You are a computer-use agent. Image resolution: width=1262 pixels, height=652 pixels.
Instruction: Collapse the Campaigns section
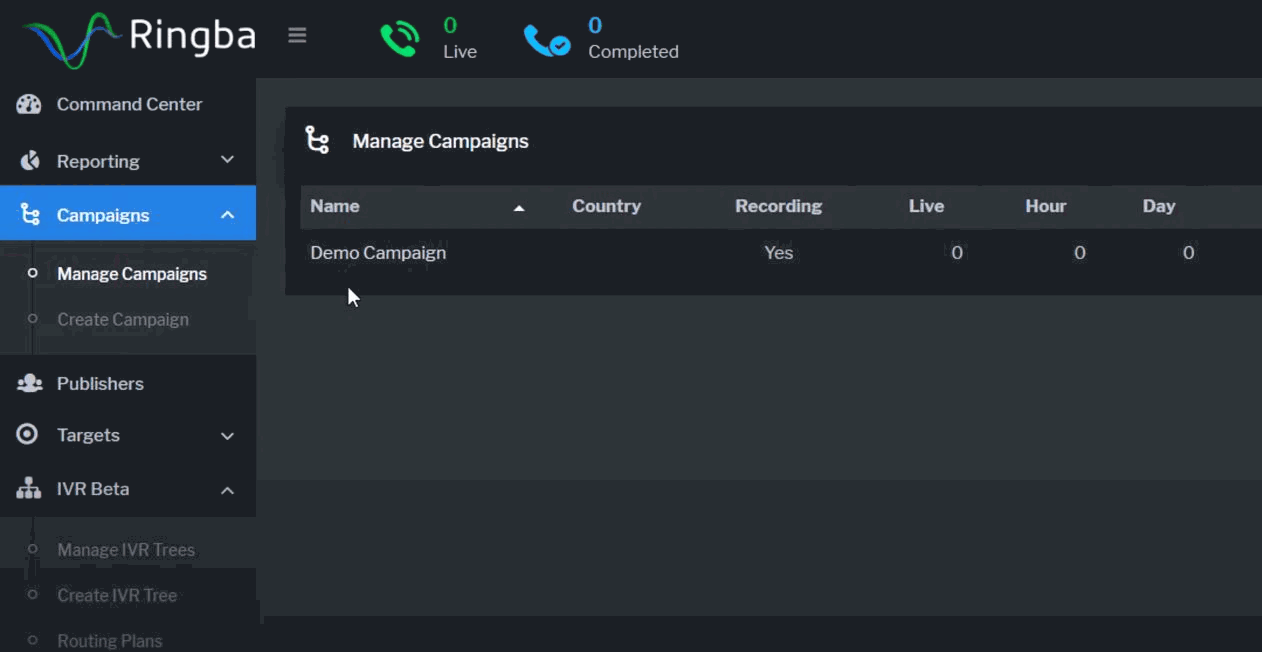[x=227, y=213]
